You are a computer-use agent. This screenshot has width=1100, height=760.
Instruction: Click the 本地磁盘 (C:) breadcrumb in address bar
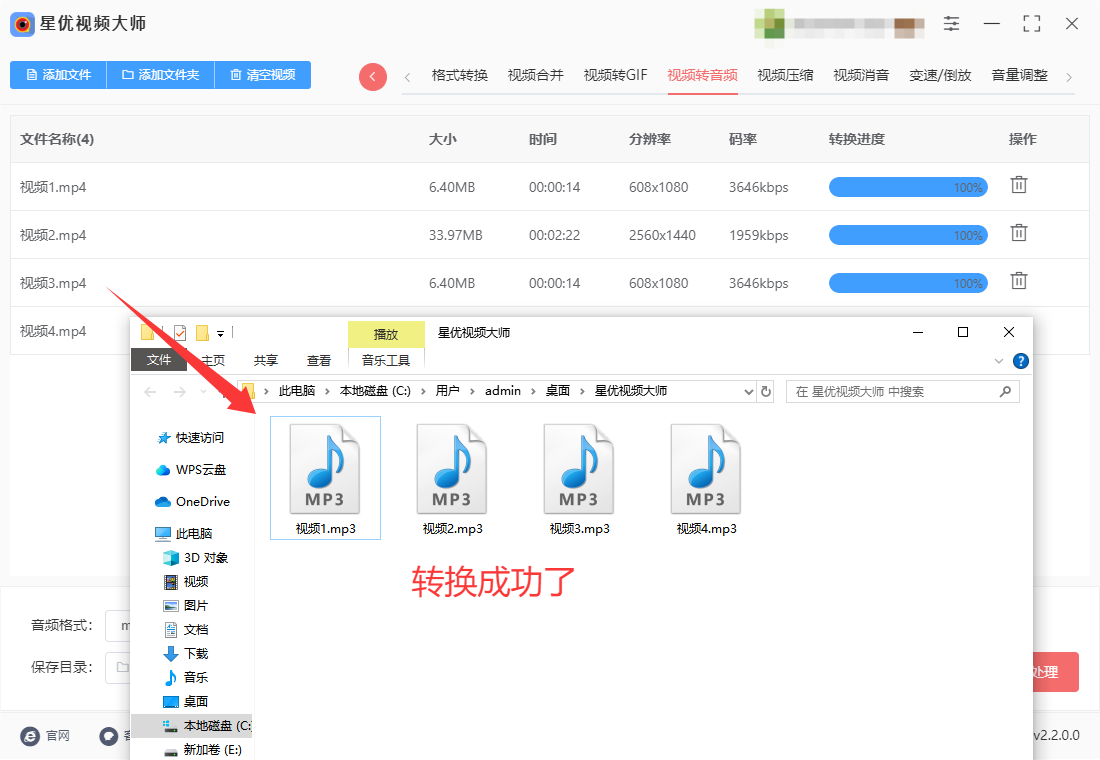pos(375,392)
